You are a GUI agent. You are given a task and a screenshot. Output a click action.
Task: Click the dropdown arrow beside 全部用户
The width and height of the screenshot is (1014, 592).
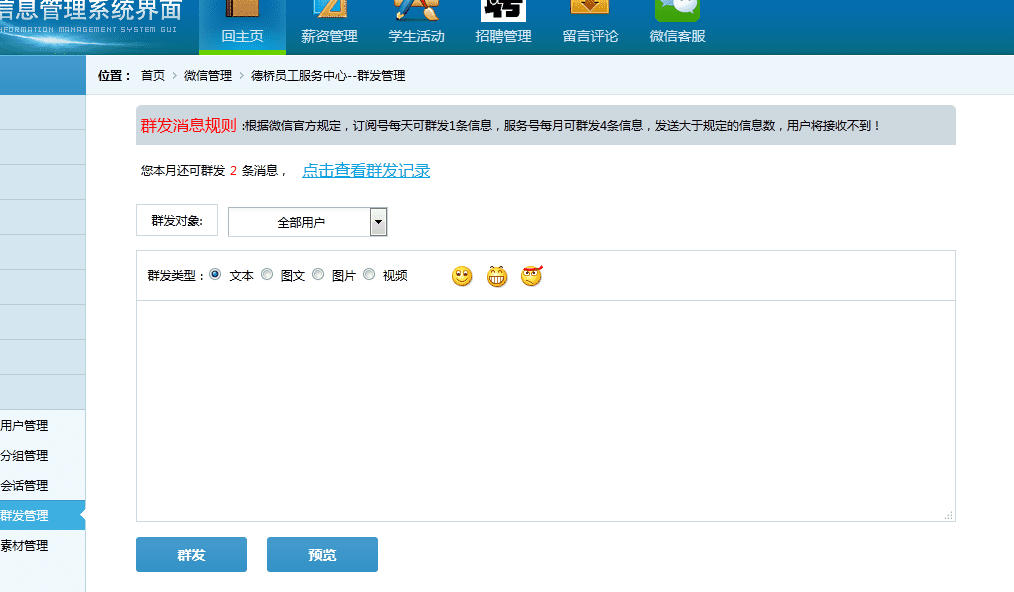[x=377, y=221]
